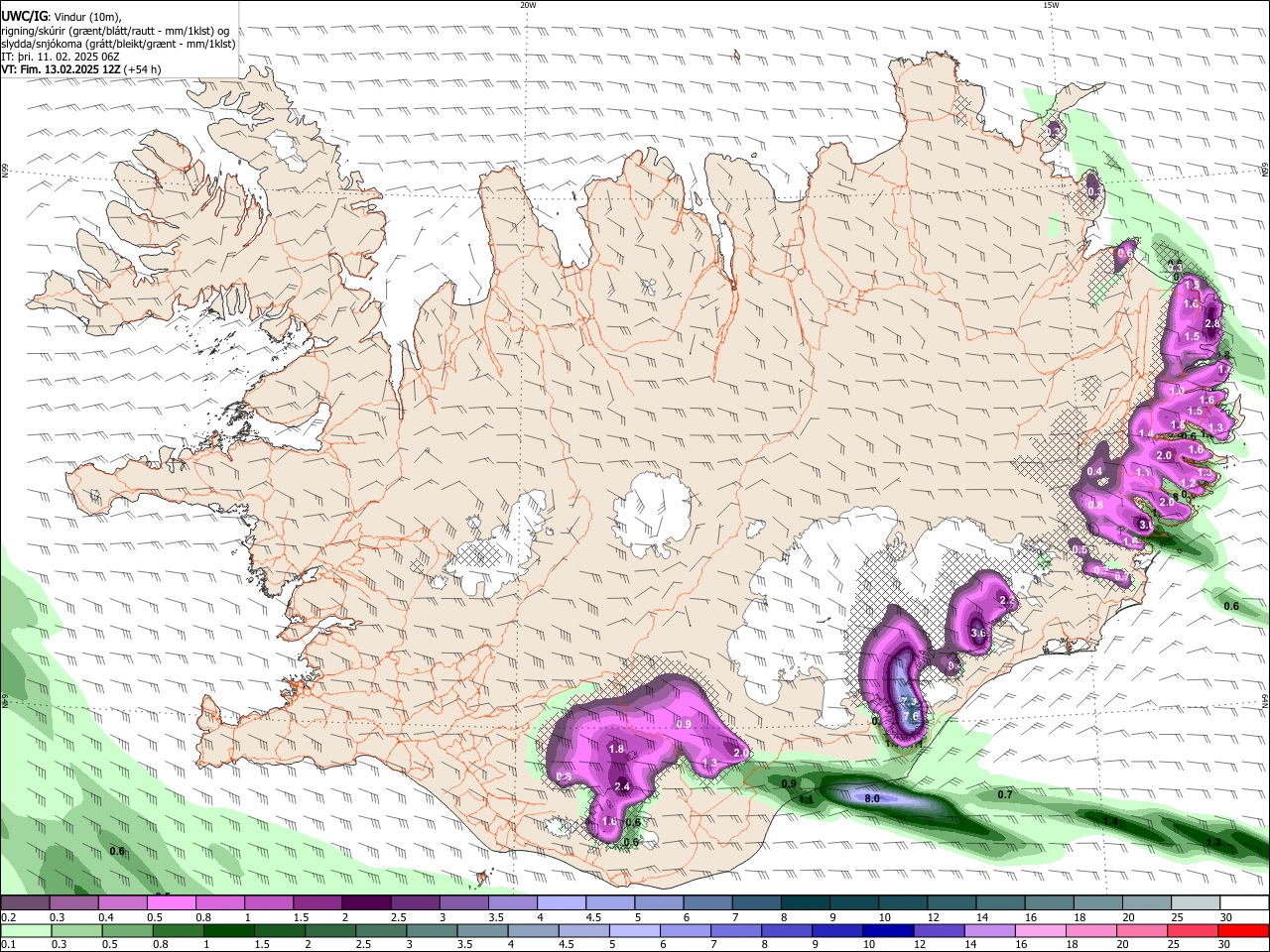Select the pale green swatch labeled 0.1 in rain legend
The image size is (1270, 952).
tap(26, 930)
